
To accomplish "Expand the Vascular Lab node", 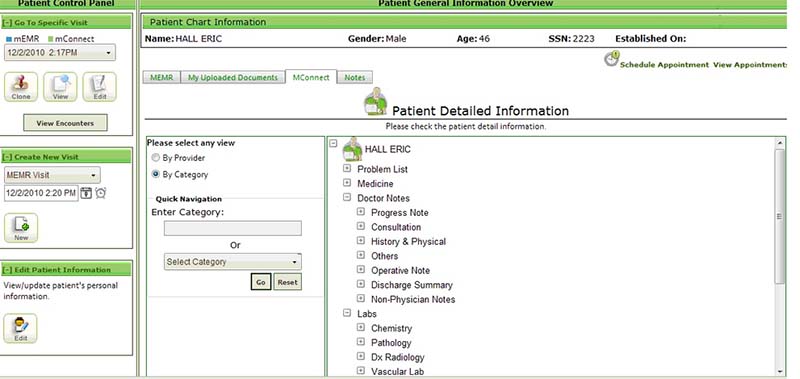I will click(361, 371).
